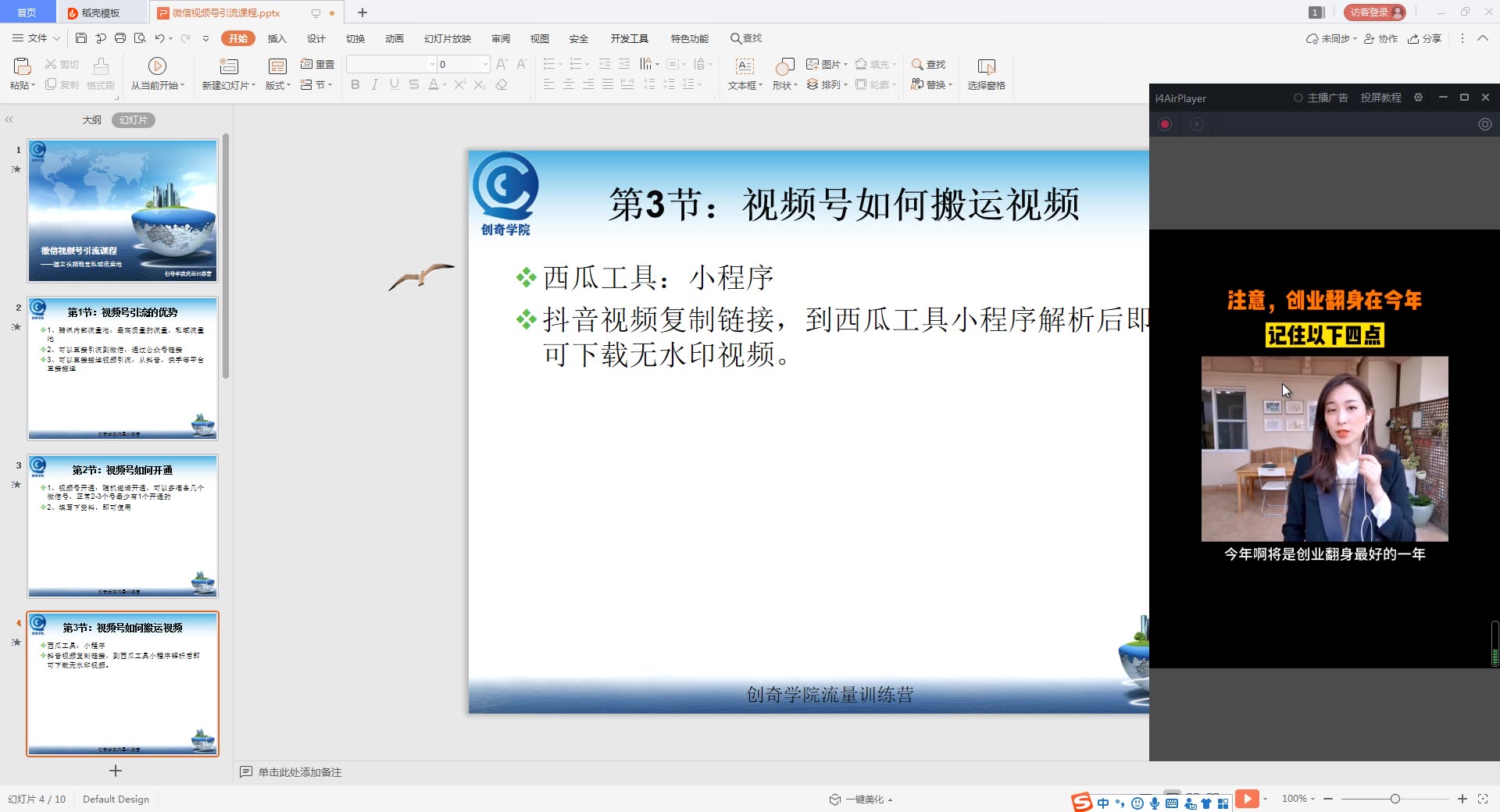
Task: Click the Print icon in quick access toolbar
Action: coord(120,38)
